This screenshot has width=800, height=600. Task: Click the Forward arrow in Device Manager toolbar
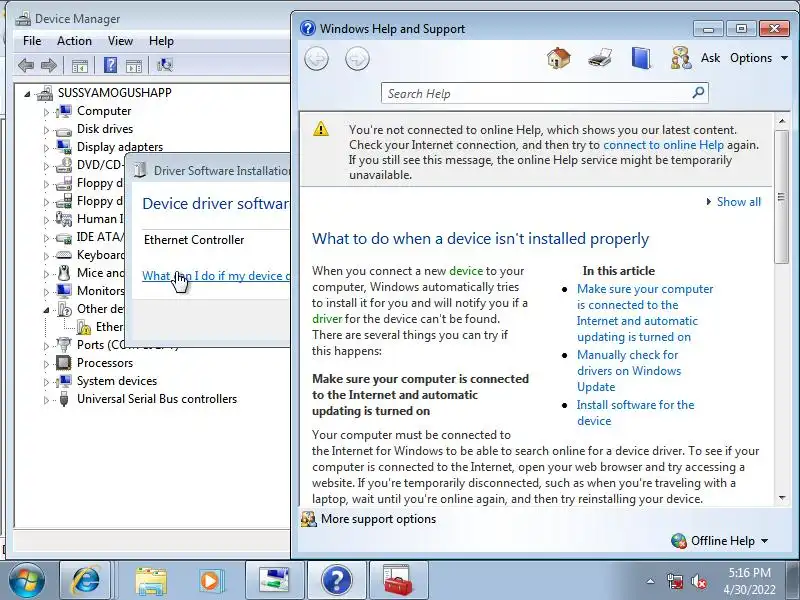coord(48,65)
